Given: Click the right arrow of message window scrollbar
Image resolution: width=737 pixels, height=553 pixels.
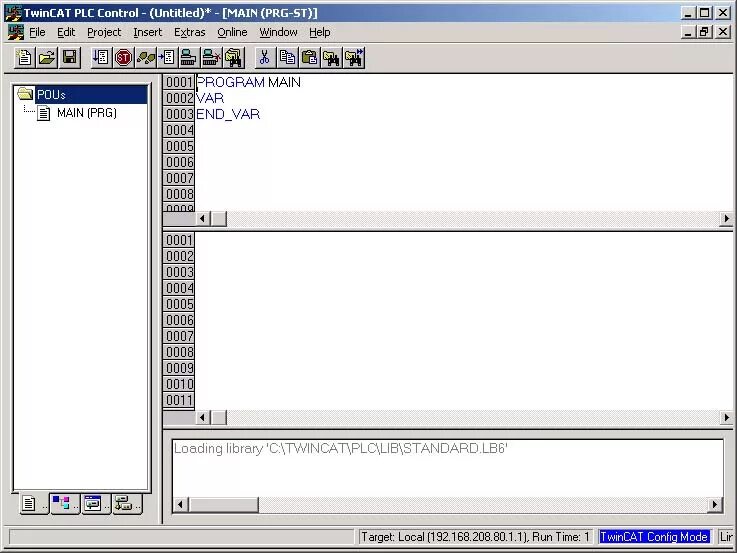Looking at the screenshot, I should pos(715,505).
